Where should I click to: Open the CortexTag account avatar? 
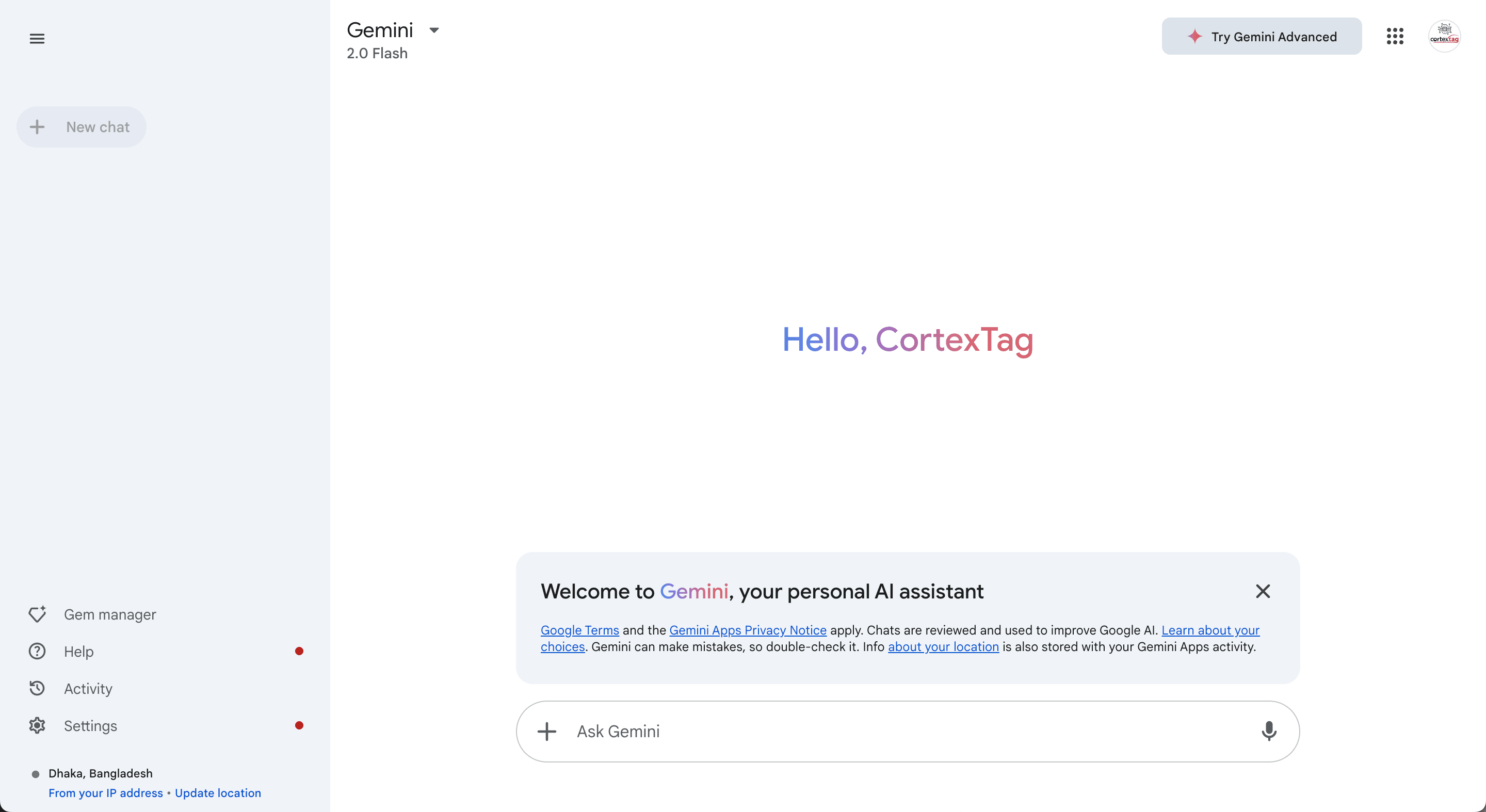pyautogui.click(x=1445, y=36)
